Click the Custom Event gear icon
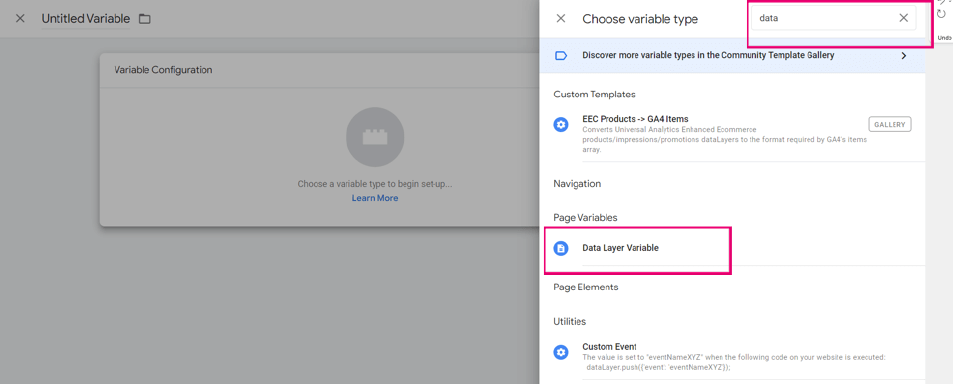 click(x=561, y=352)
